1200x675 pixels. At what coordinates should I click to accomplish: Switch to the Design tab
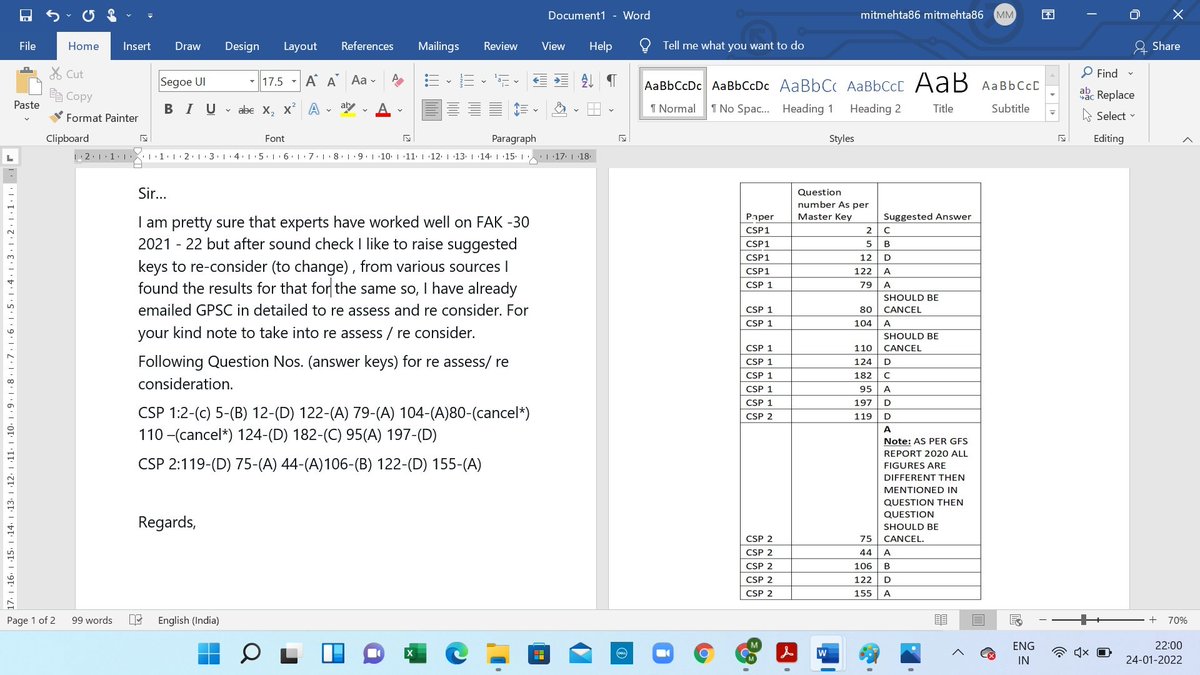242,46
